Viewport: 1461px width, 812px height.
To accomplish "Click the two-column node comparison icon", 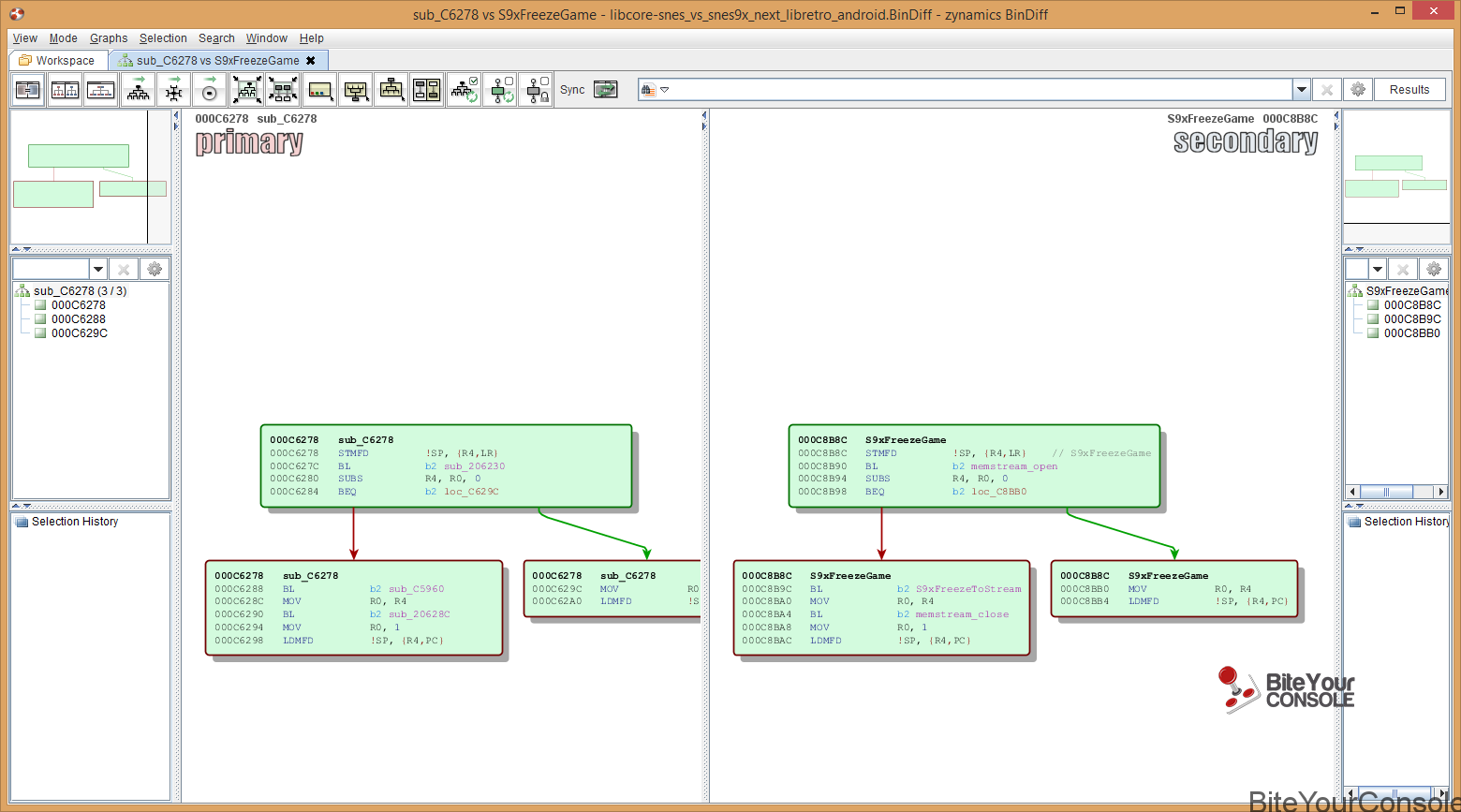I will tap(427, 90).
